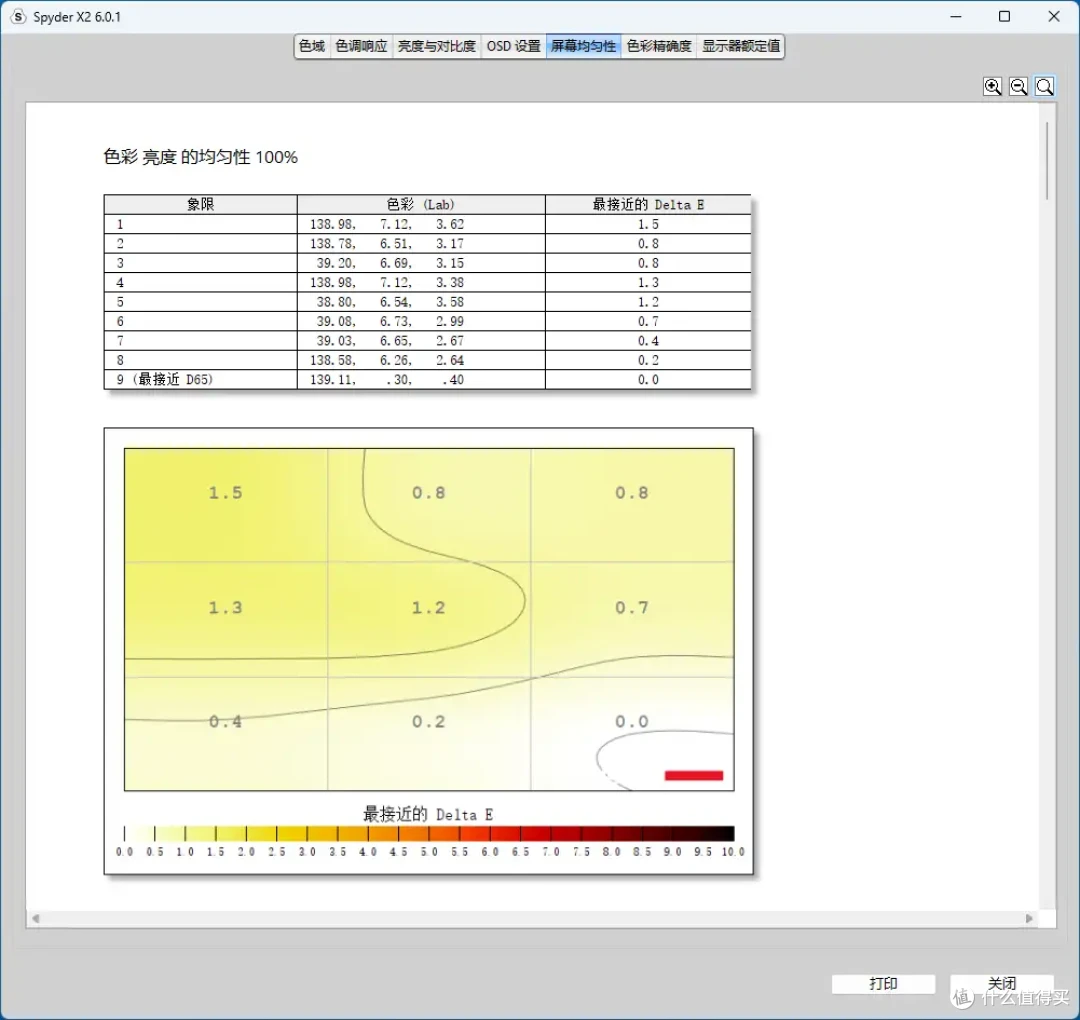The width and height of the screenshot is (1080, 1020).
Task: Click the 关闭 button
Action: pyautogui.click(x=1001, y=983)
